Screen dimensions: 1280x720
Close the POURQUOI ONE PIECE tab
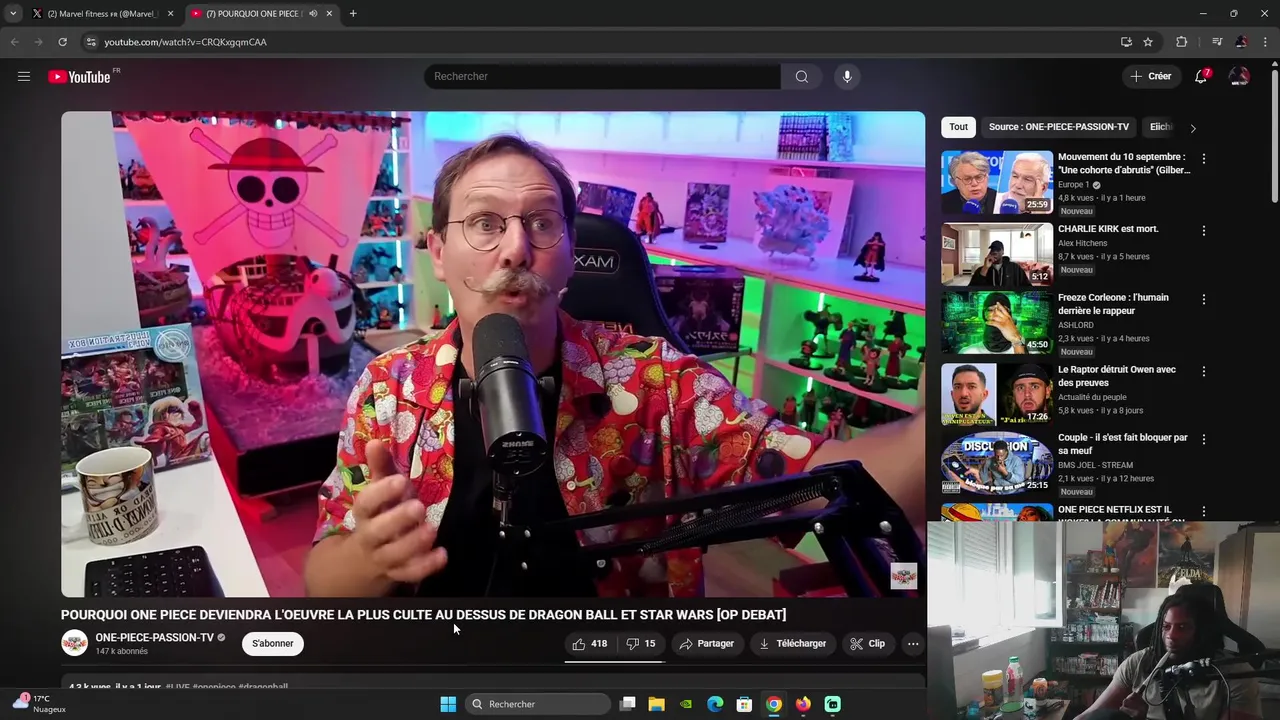point(329,14)
